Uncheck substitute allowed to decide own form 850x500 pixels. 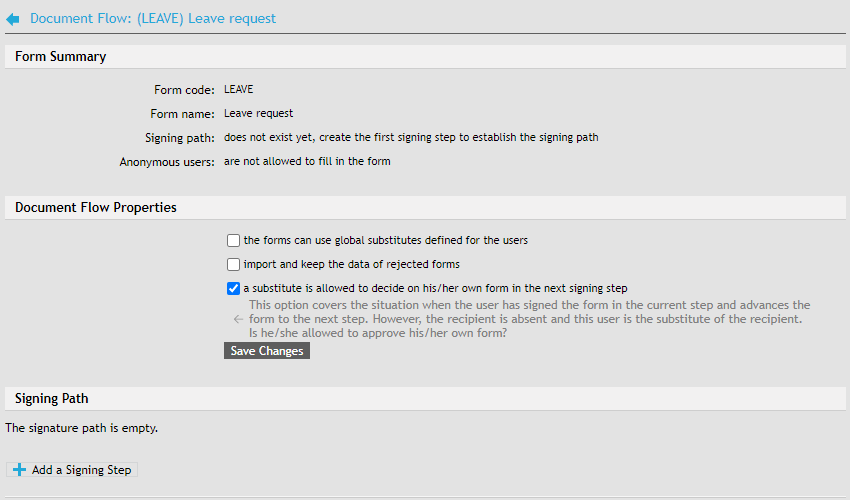233,289
